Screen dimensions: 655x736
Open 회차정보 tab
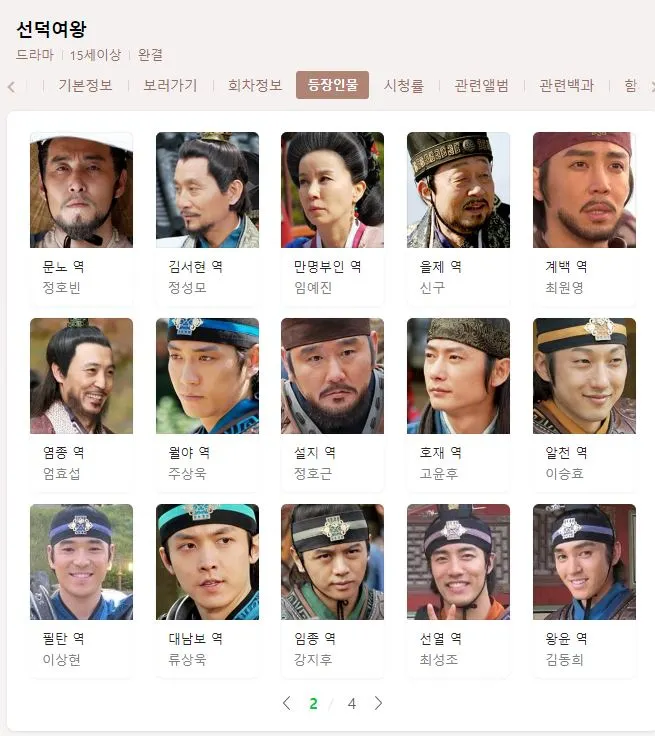tap(255, 85)
